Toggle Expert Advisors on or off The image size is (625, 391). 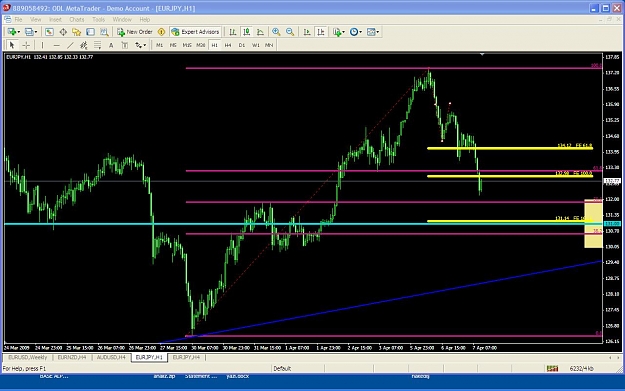click(x=195, y=32)
